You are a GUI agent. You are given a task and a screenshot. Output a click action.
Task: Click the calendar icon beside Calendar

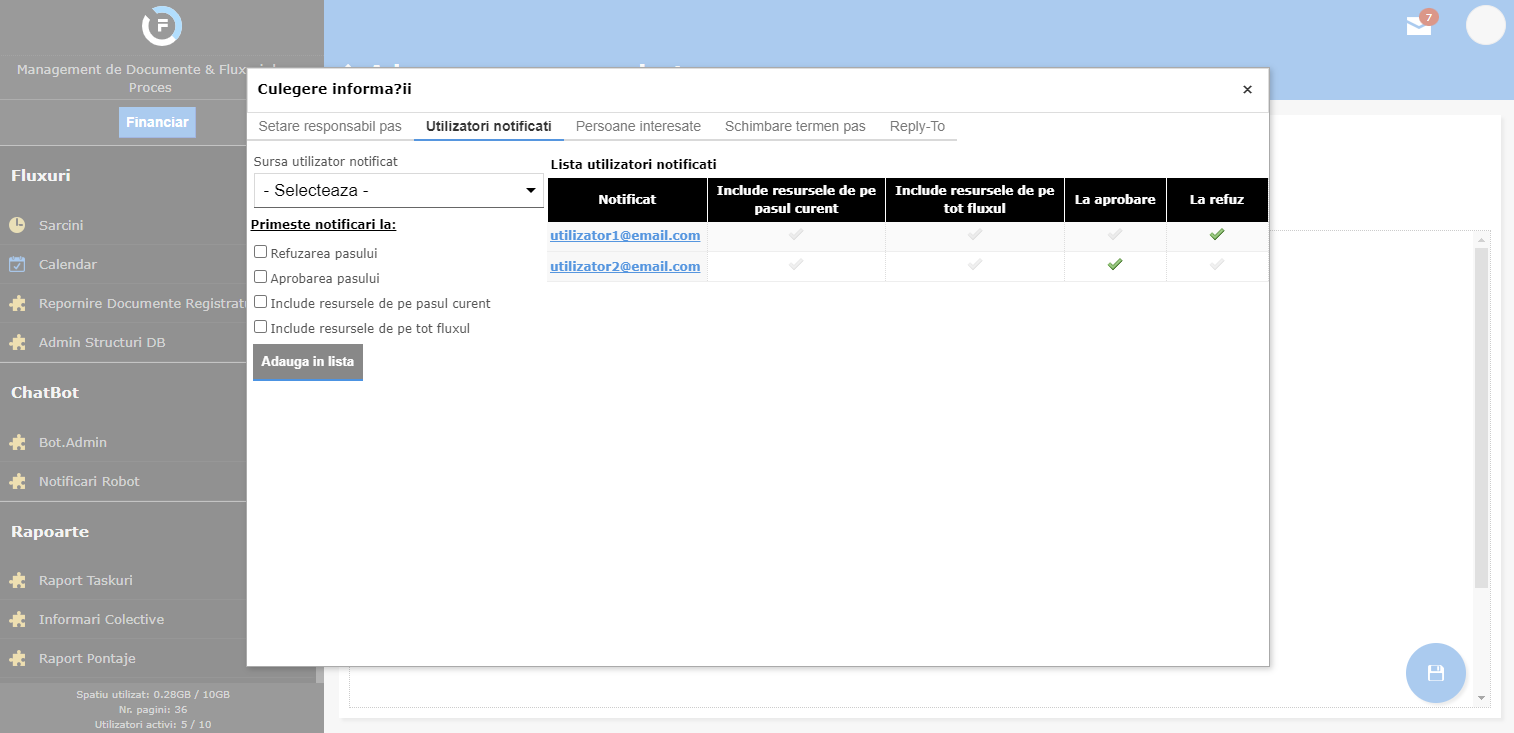(17, 264)
